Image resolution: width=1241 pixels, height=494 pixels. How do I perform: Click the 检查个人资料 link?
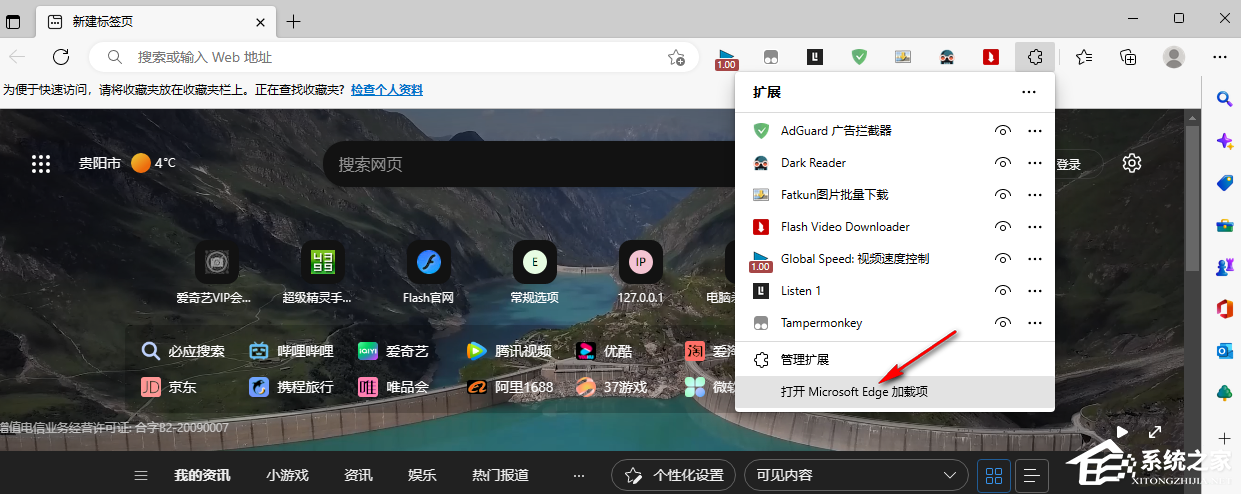[x=386, y=90]
